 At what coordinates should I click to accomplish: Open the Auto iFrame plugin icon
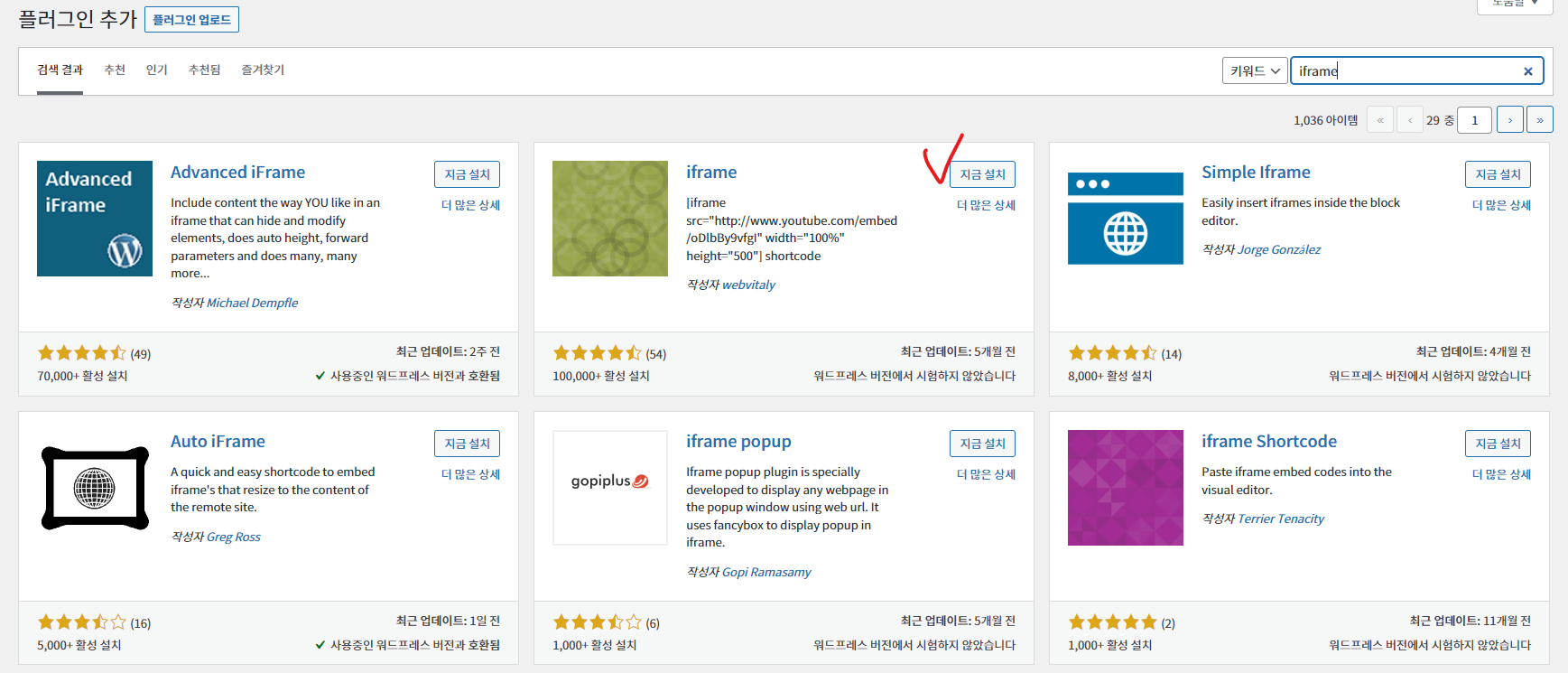click(95, 488)
